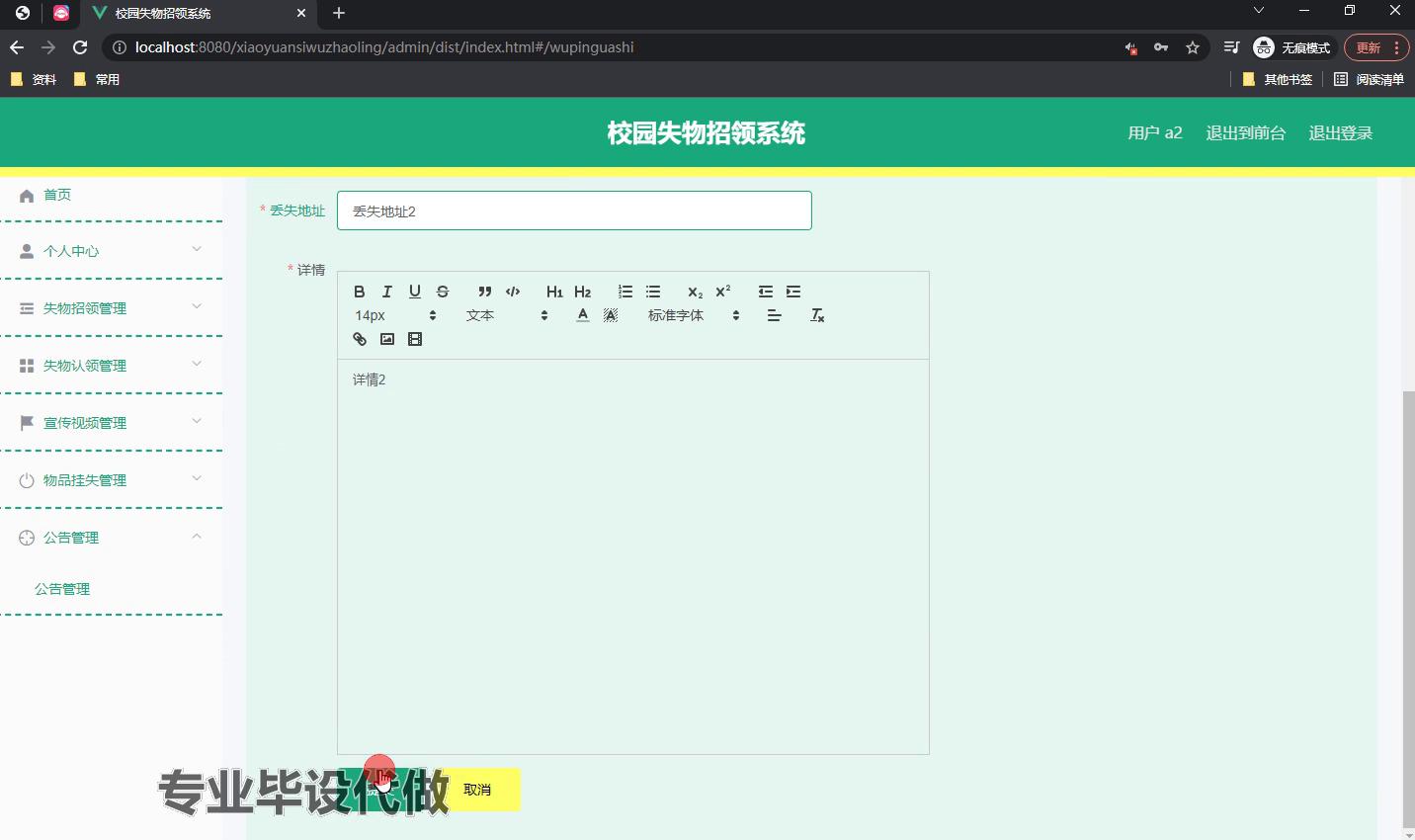The width and height of the screenshot is (1415, 840).
Task: Toggle strikethrough text formatting
Action: [x=443, y=292]
